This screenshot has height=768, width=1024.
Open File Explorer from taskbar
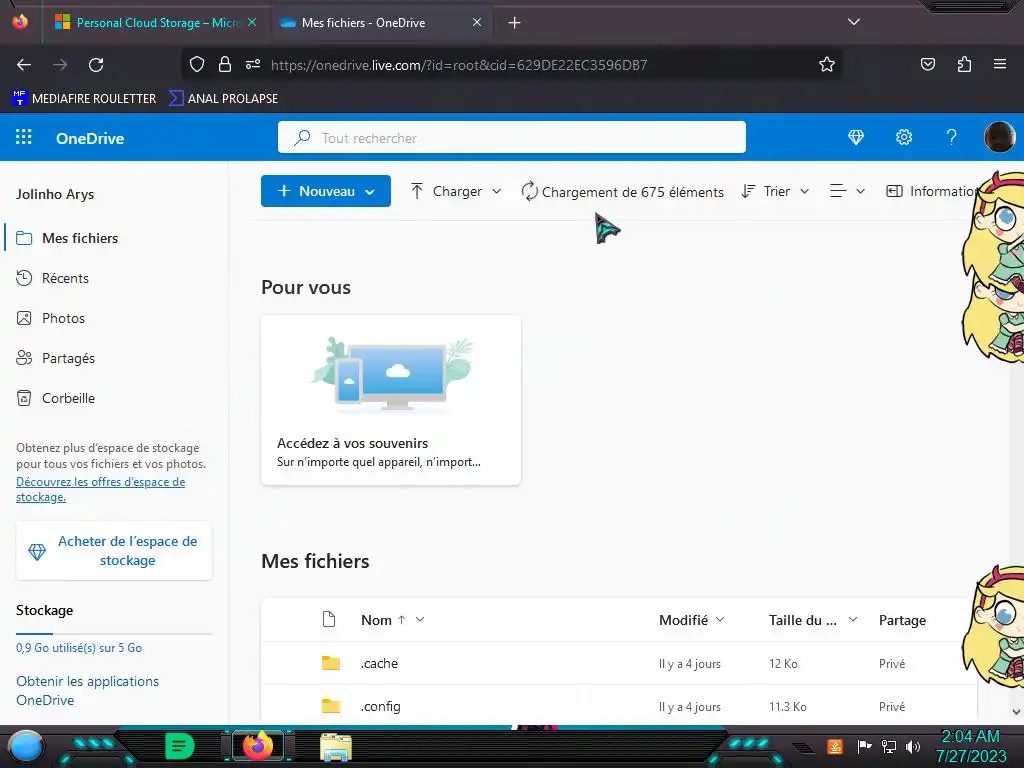[x=336, y=747]
